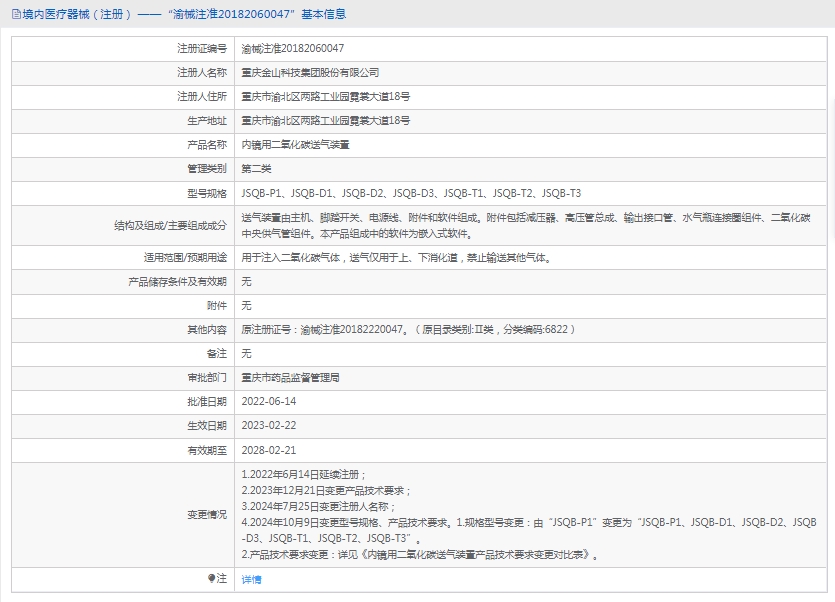The width and height of the screenshot is (835, 602).
Task: Click the 注册证编号 label
Action: 202,48
